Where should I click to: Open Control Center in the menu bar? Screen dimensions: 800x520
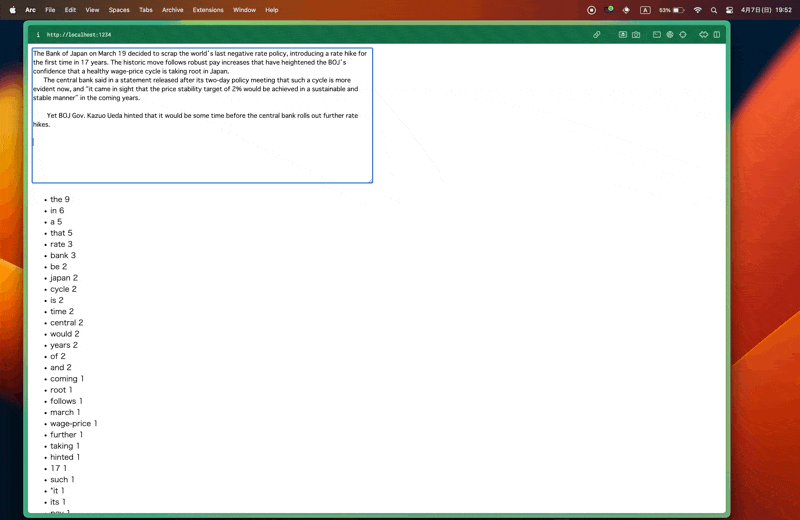point(730,10)
